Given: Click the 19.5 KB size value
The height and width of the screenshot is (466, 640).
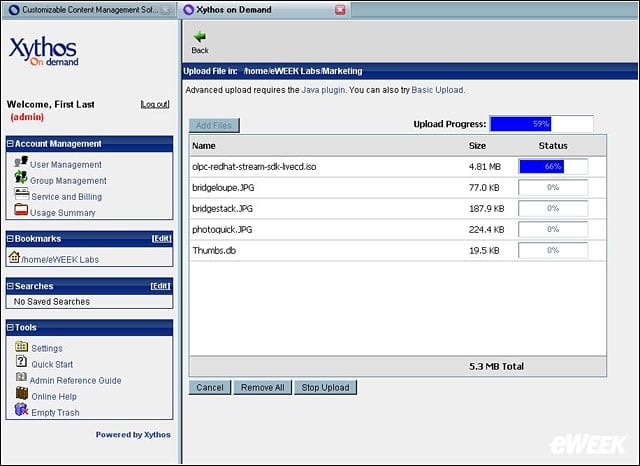Looking at the screenshot, I should tap(484, 251).
